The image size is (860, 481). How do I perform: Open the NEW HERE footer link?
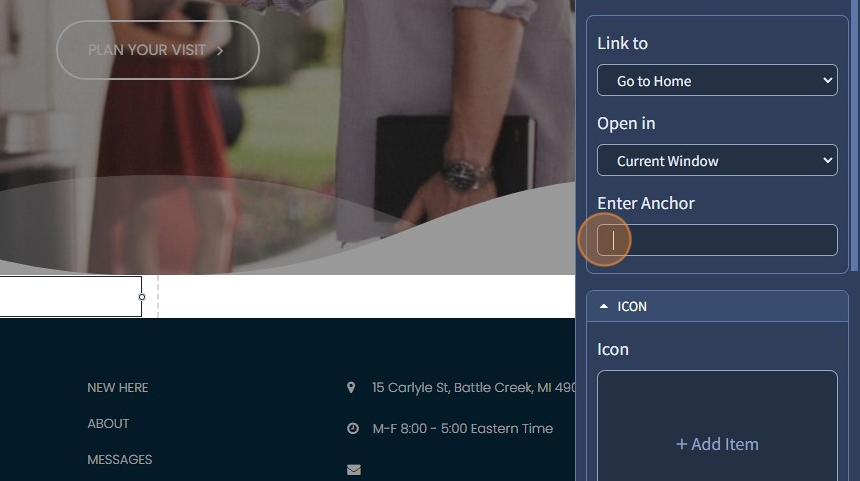point(117,388)
